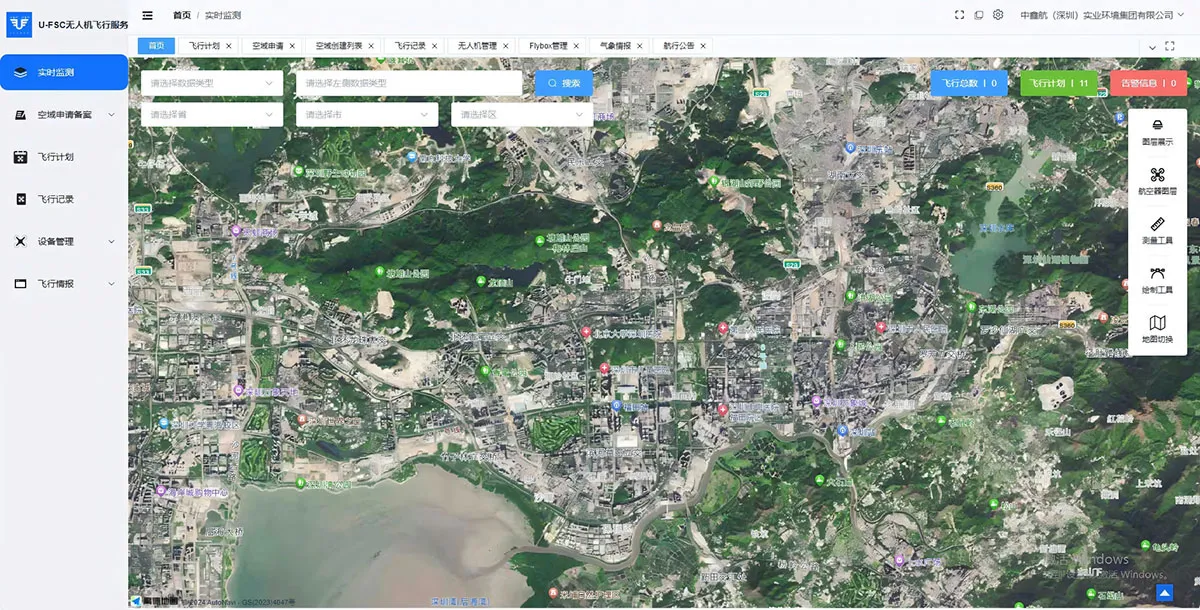Switch to the 气象情报 tab
This screenshot has height=610, width=1200.
click(x=615, y=46)
